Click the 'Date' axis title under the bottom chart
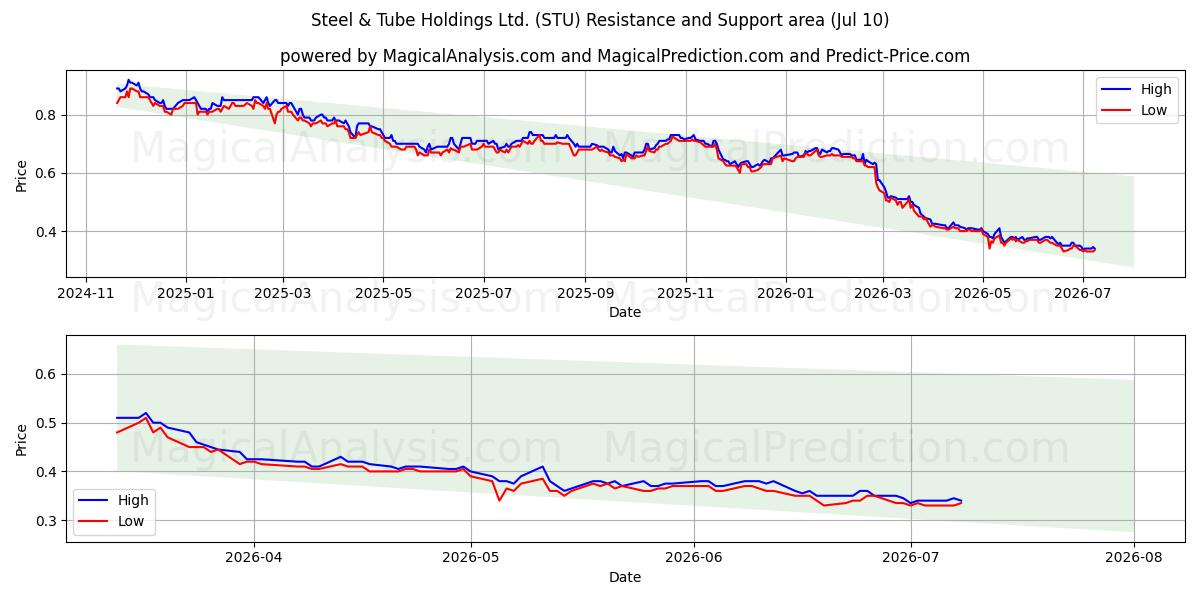Screen dimensions: 1200x600 pyautogui.click(x=625, y=577)
